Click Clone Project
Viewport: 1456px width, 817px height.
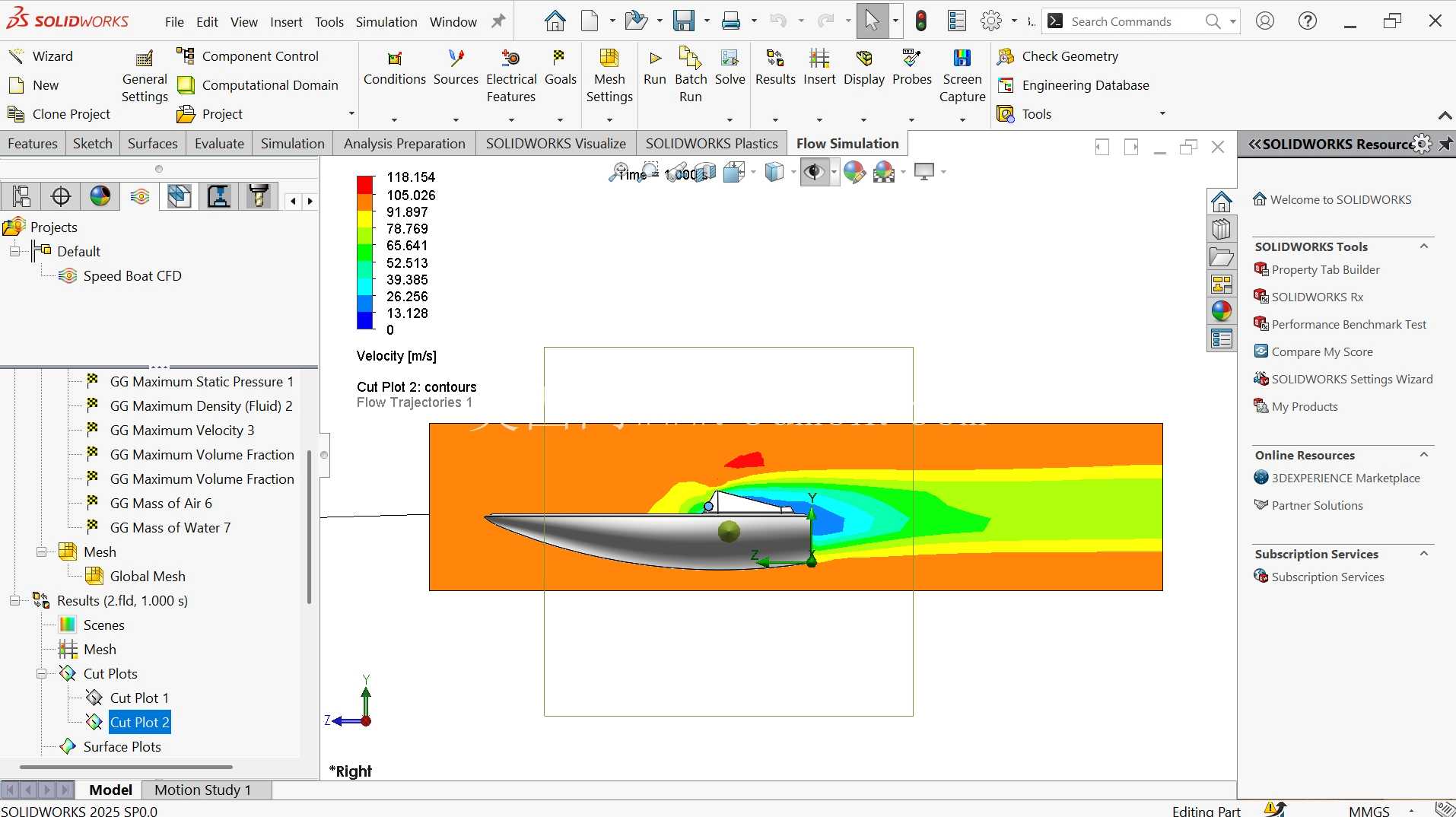tap(59, 114)
